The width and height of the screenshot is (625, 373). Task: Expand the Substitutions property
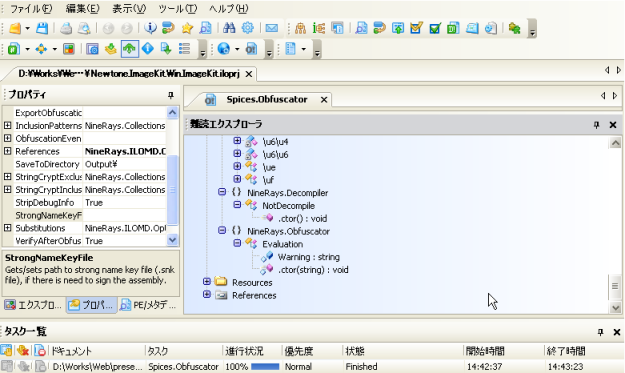(8, 228)
